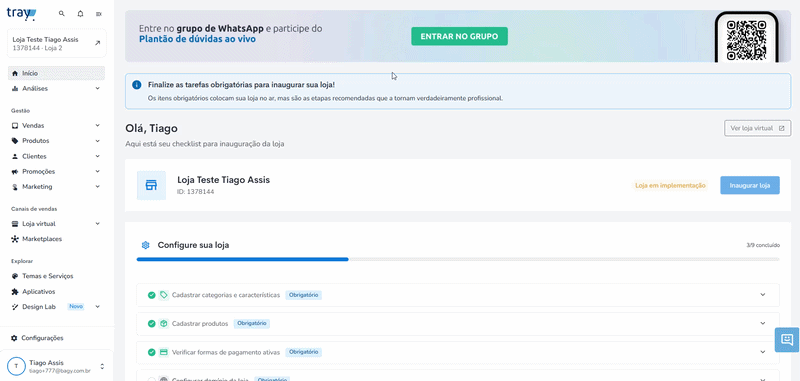Click the Aplicativos puzzle icon
This screenshot has height=381, width=800.
(x=15, y=292)
